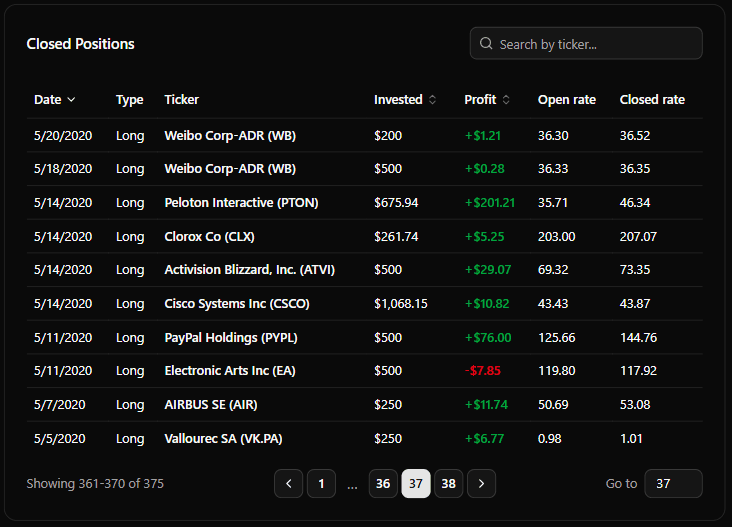The width and height of the screenshot is (732, 527).
Task: Click the pagination ellipsis
Action: click(x=352, y=486)
